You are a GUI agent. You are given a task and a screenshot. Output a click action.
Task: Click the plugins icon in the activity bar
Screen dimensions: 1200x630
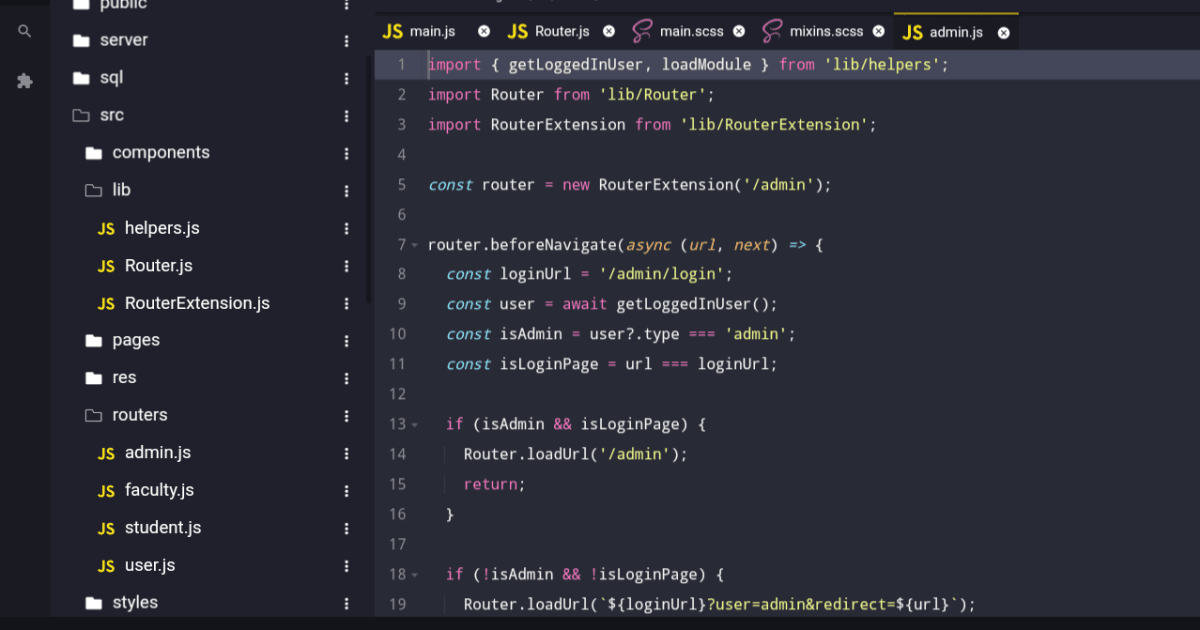coord(25,81)
